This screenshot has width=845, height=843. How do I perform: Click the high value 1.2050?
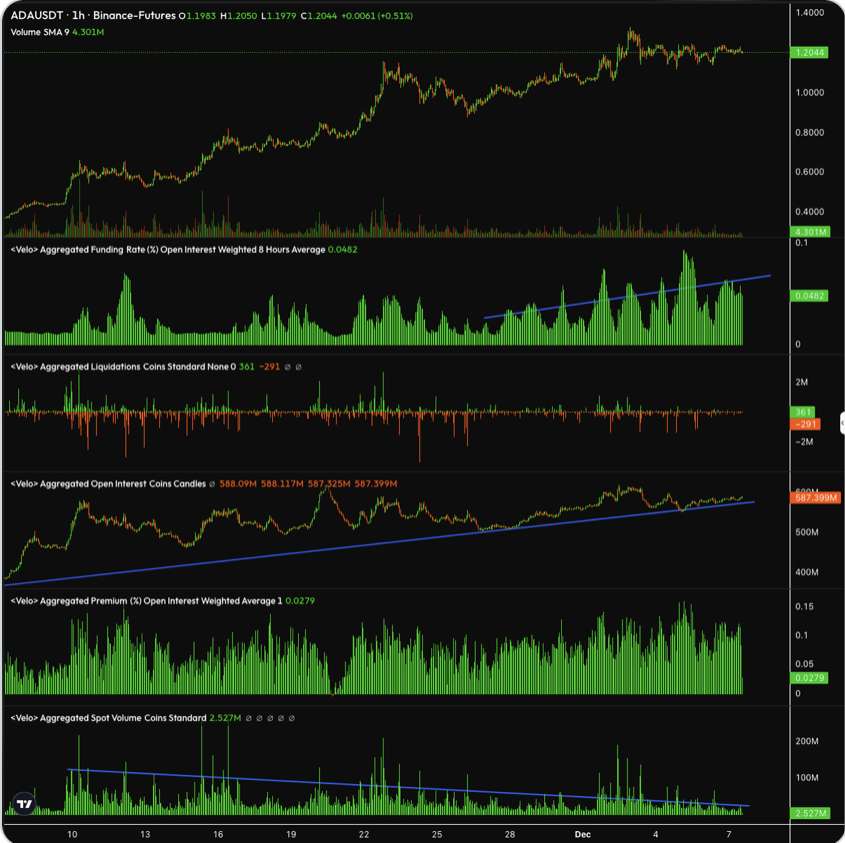242,16
